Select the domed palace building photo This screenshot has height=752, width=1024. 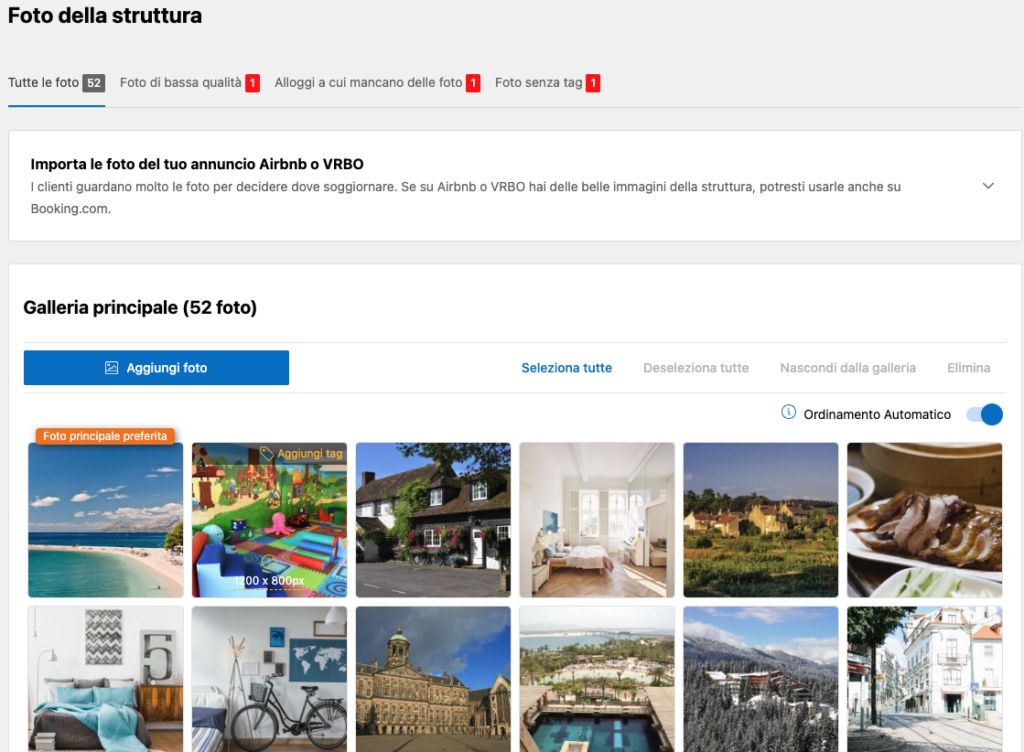(x=433, y=679)
